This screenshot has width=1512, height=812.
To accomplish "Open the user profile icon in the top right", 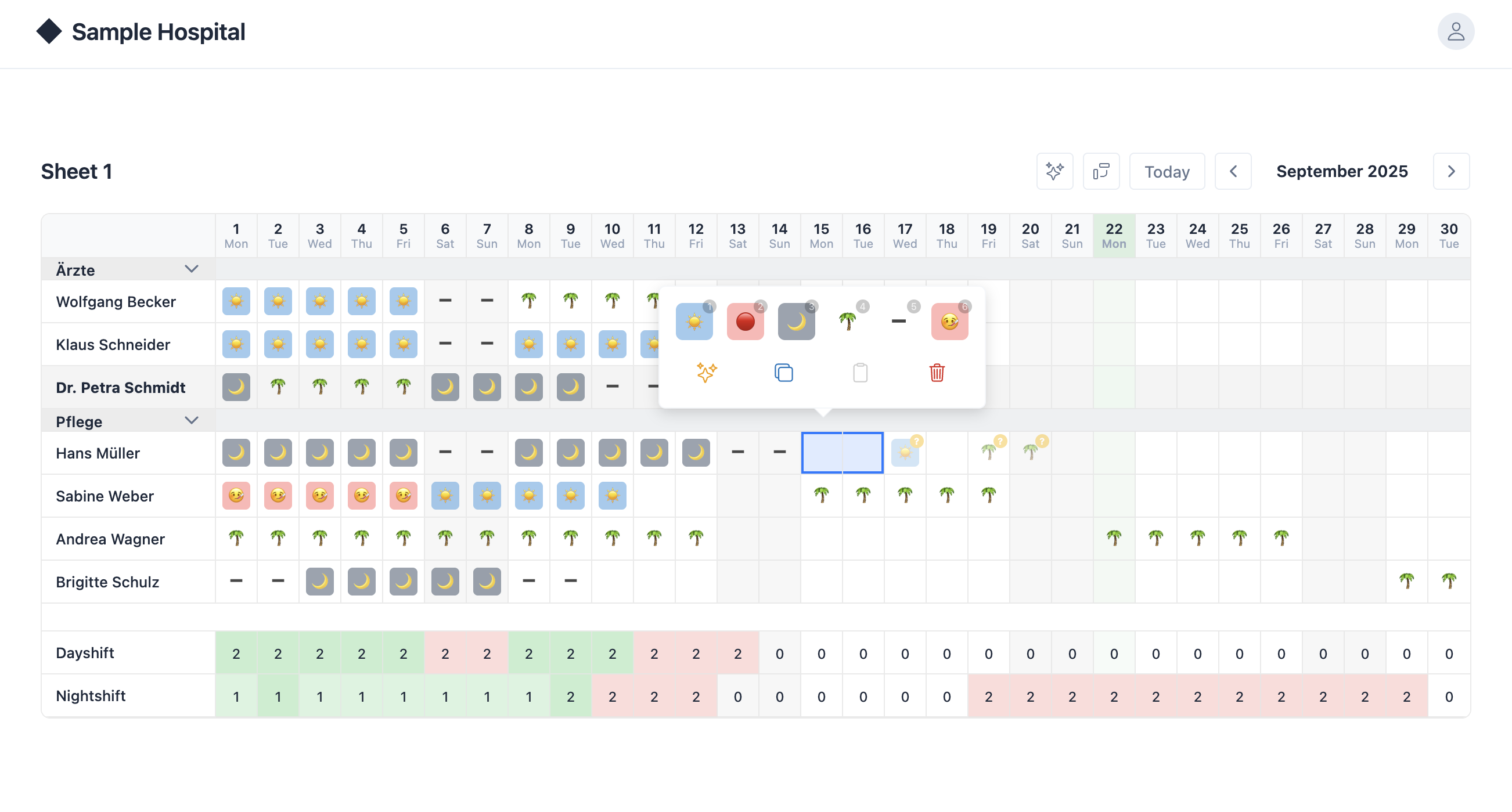I will (1456, 31).
